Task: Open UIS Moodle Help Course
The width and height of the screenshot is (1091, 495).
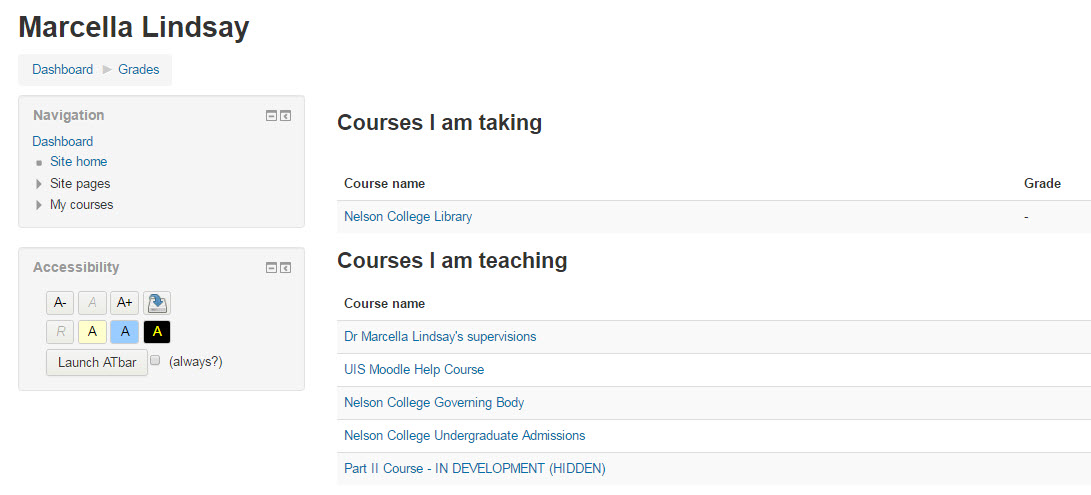Action: point(414,370)
